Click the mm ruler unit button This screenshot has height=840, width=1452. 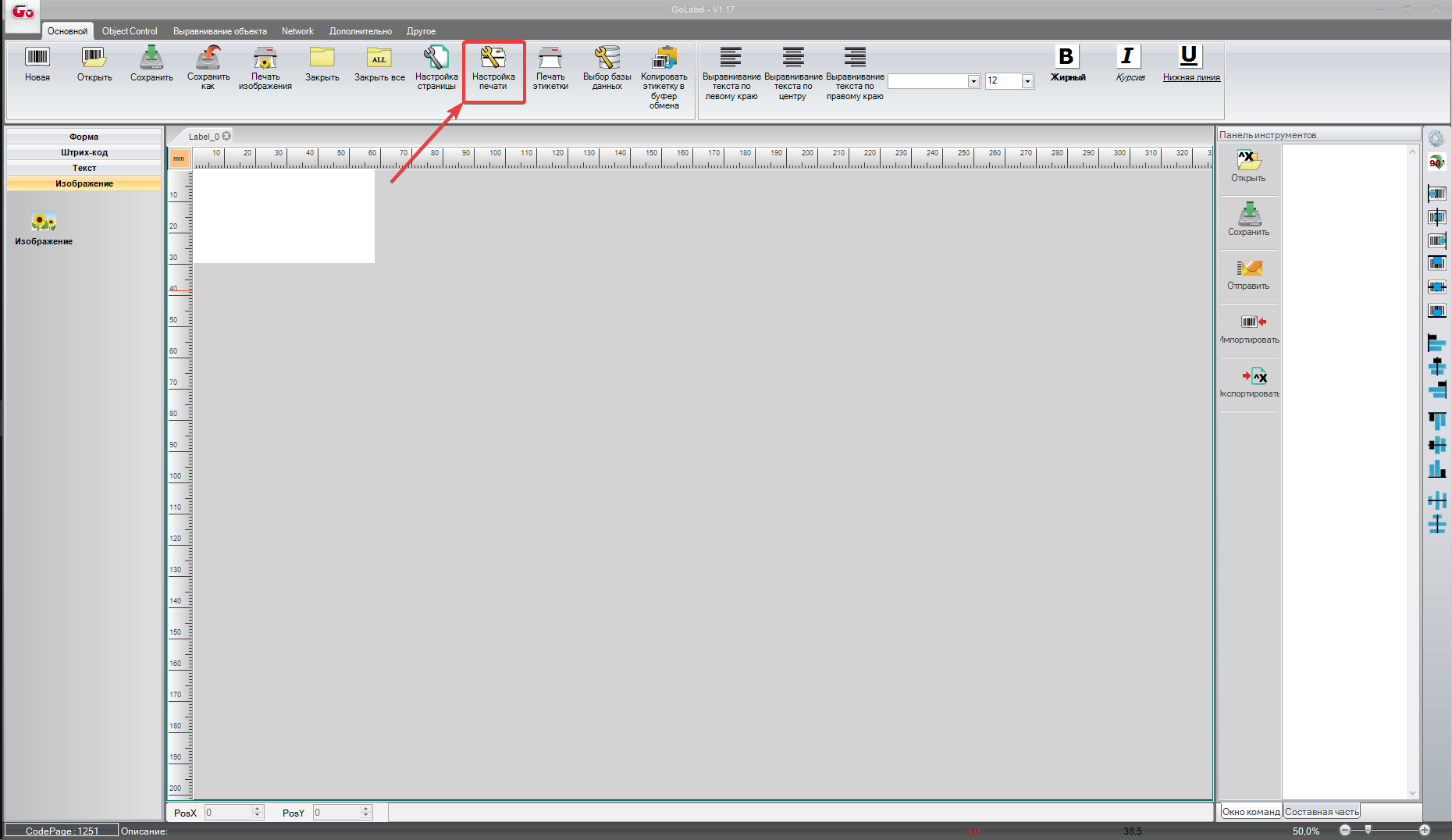pyautogui.click(x=179, y=158)
